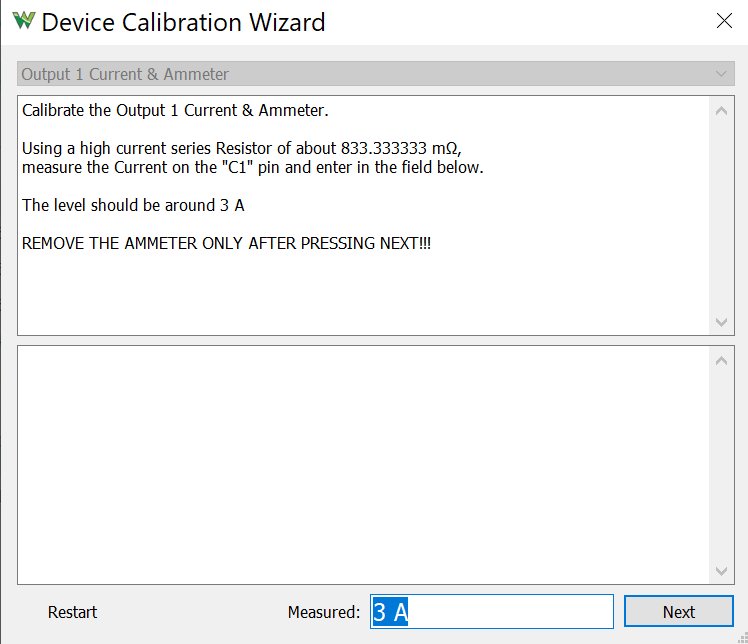This screenshot has height=644, width=748.
Task: Click the Next button
Action: [678, 612]
